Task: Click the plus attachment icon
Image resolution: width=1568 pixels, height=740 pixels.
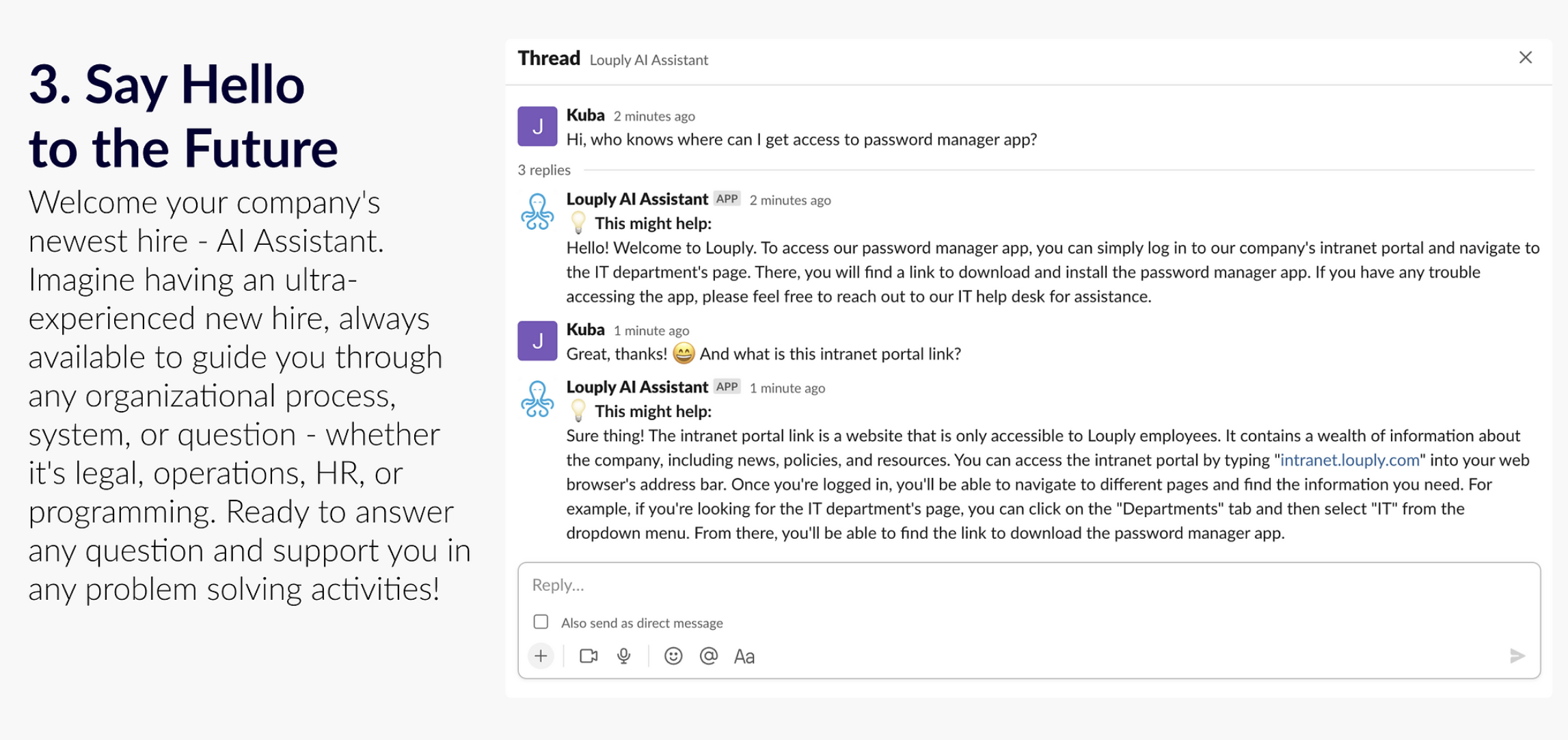Action: [541, 656]
